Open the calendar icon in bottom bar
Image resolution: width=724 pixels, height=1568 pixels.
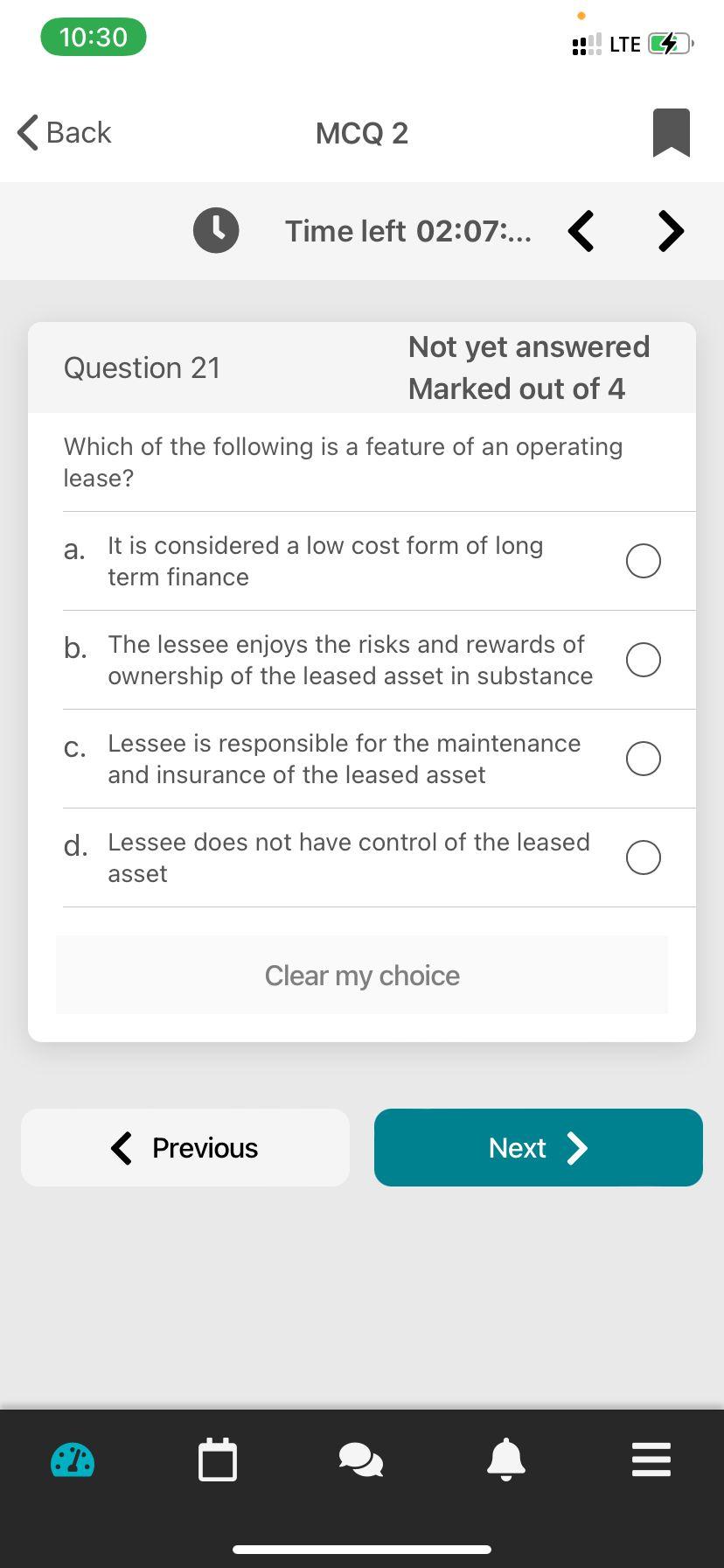pos(218,1460)
